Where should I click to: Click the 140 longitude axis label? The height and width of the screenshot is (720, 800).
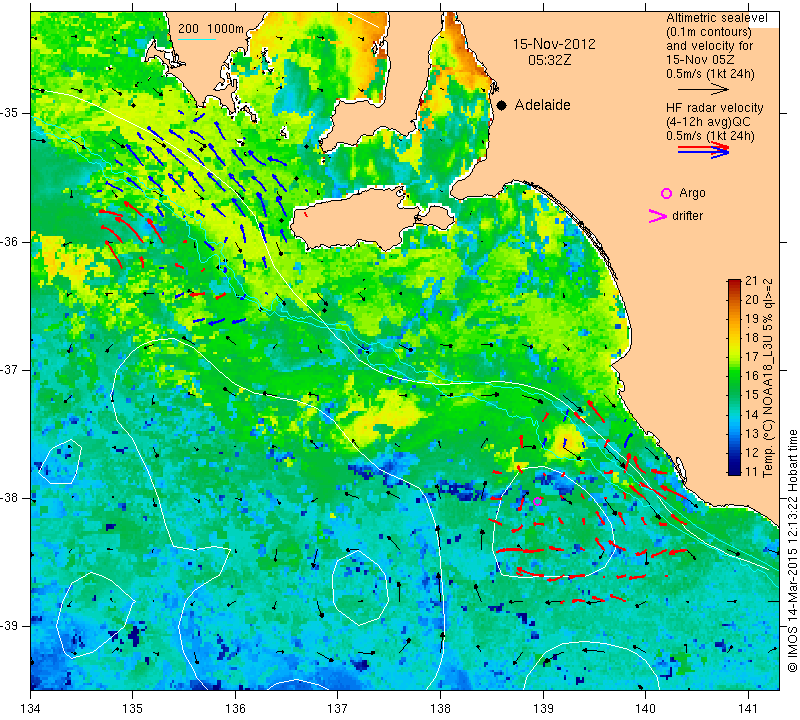point(645,709)
